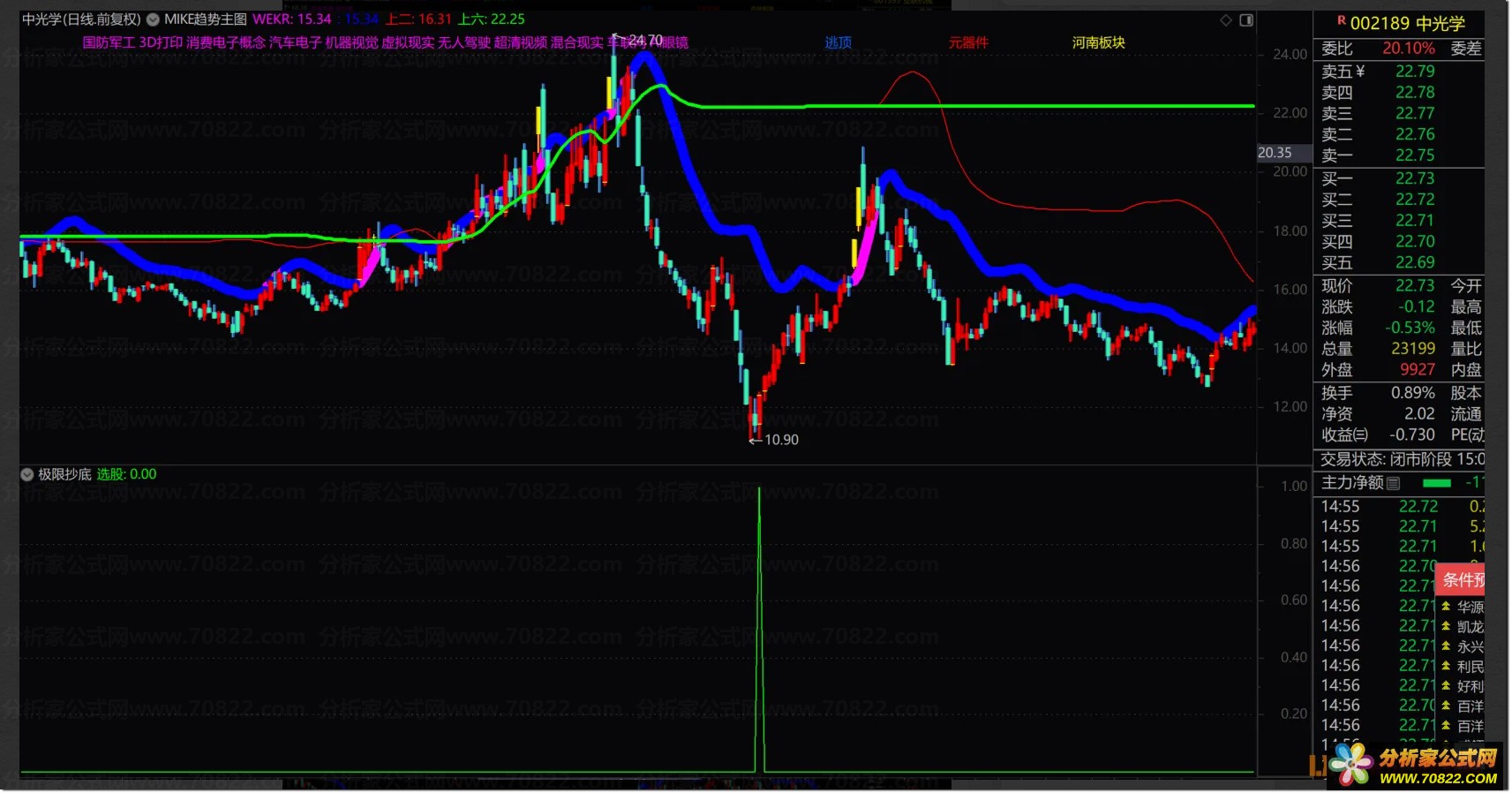
Task: Click the 收益 value -0.730
Action: (1412, 435)
